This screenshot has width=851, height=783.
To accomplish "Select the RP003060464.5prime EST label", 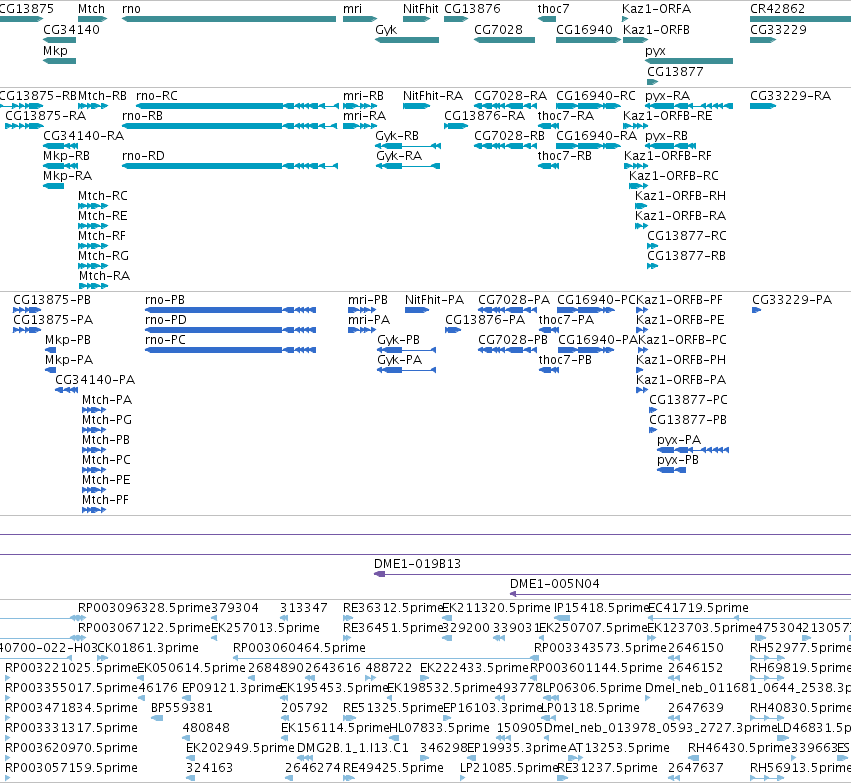I will pyautogui.click(x=299, y=648).
